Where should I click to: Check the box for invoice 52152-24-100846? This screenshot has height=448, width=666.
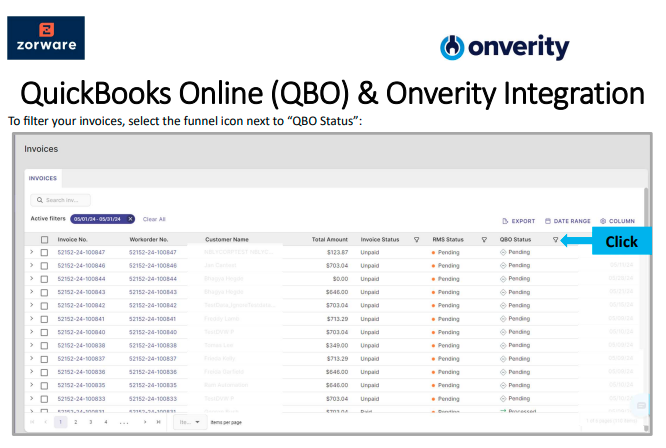44,266
